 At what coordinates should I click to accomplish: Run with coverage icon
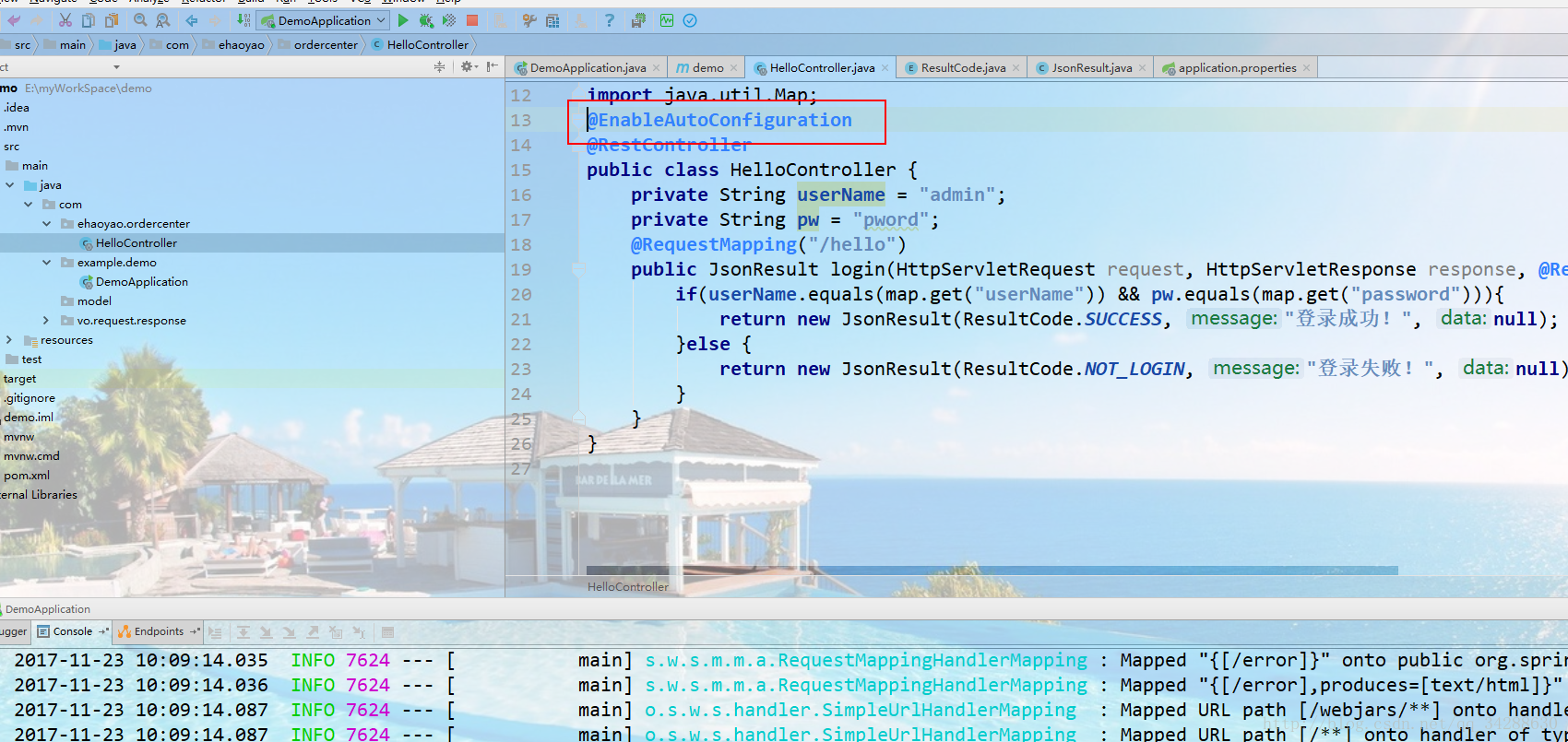pyautogui.click(x=449, y=20)
